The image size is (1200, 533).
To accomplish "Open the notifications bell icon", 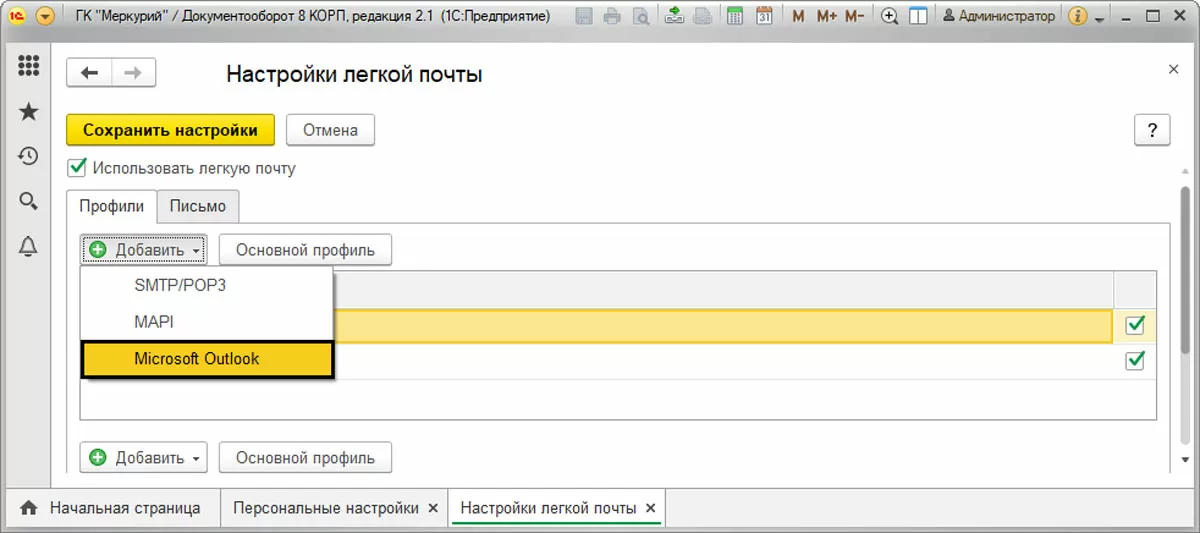I will (x=28, y=246).
